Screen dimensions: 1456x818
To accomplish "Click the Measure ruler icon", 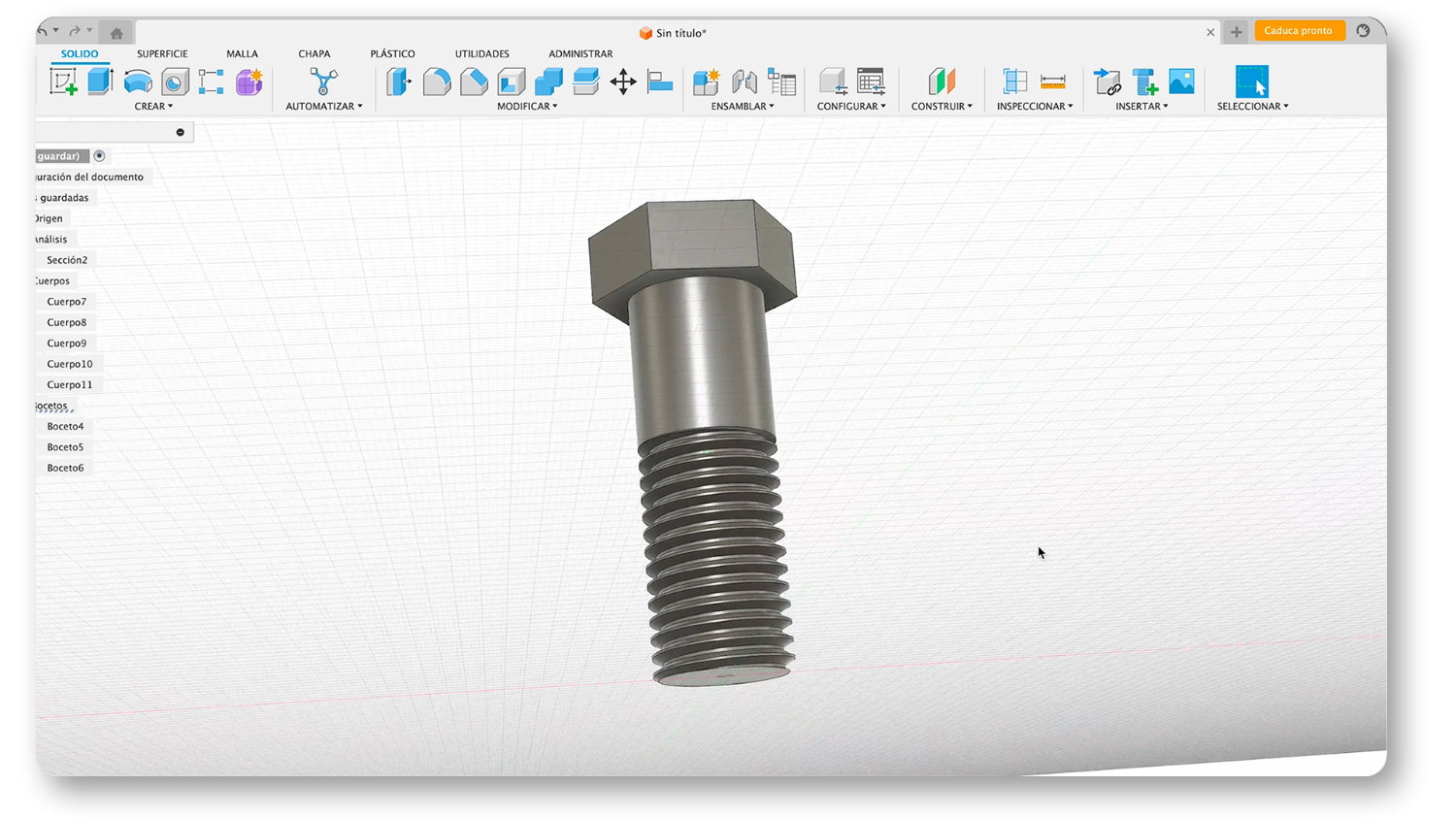I will pos(1052,82).
